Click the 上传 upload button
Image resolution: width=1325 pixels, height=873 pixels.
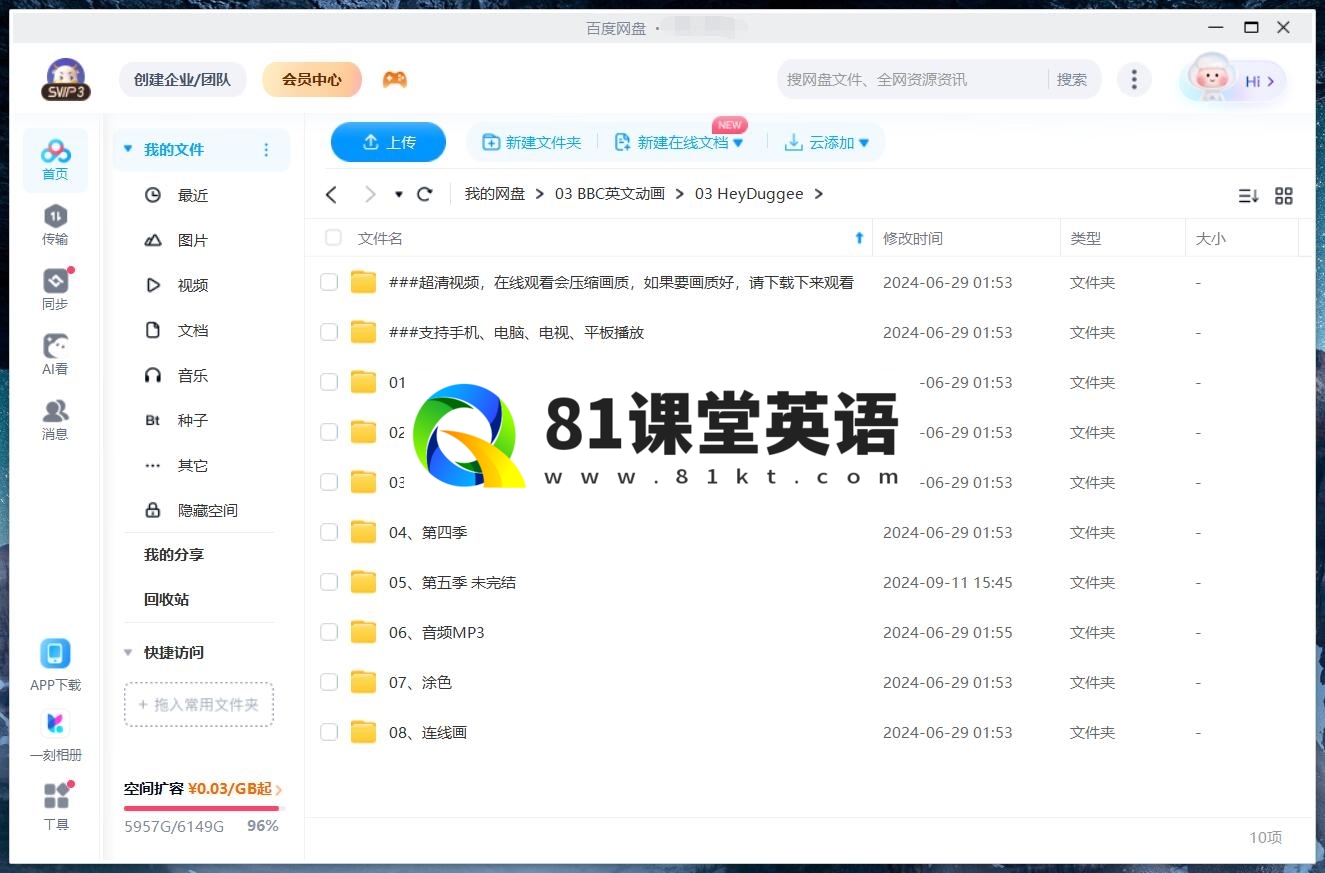pyautogui.click(x=388, y=142)
